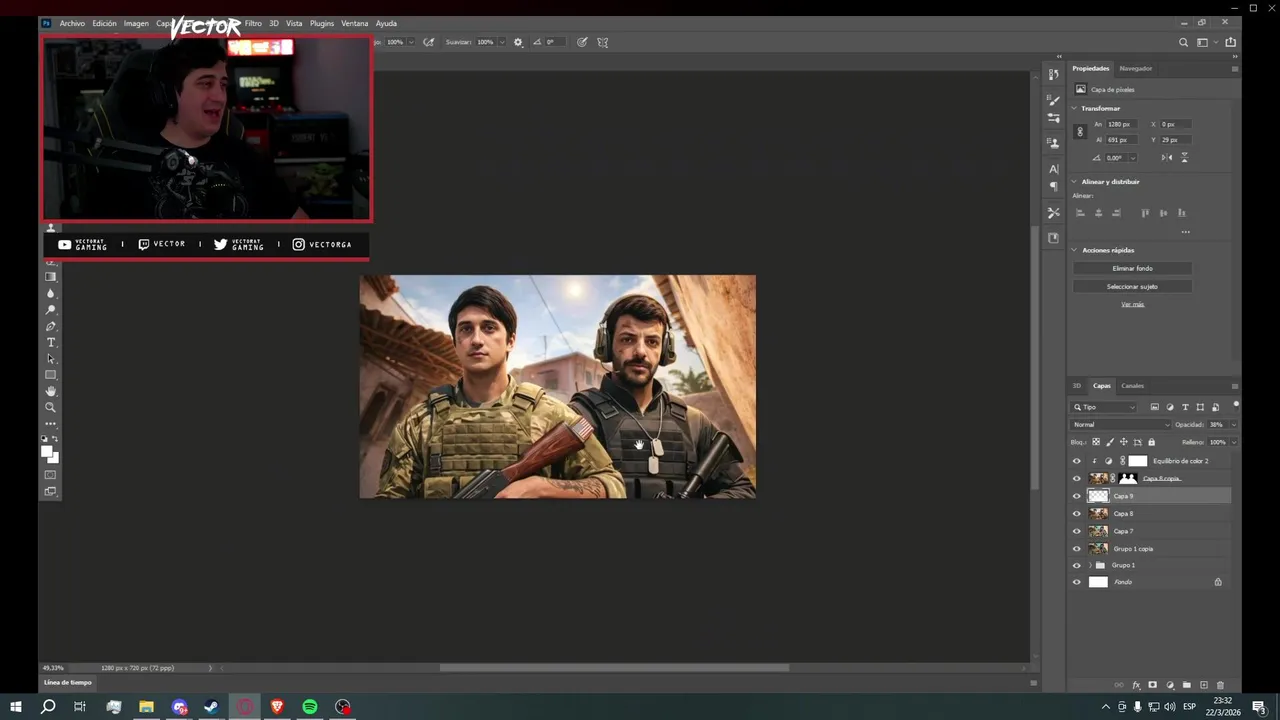This screenshot has width=1280, height=720.
Task: Open the Relleno 100% dropdown arrow
Action: click(1233, 442)
